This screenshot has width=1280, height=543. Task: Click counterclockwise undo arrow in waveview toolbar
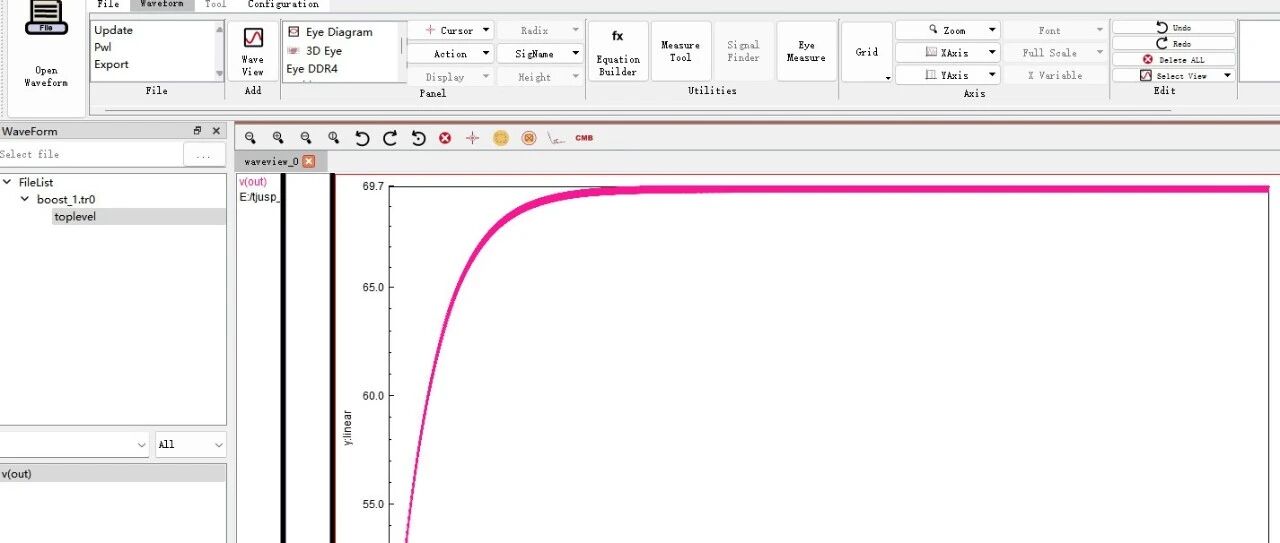pos(362,138)
